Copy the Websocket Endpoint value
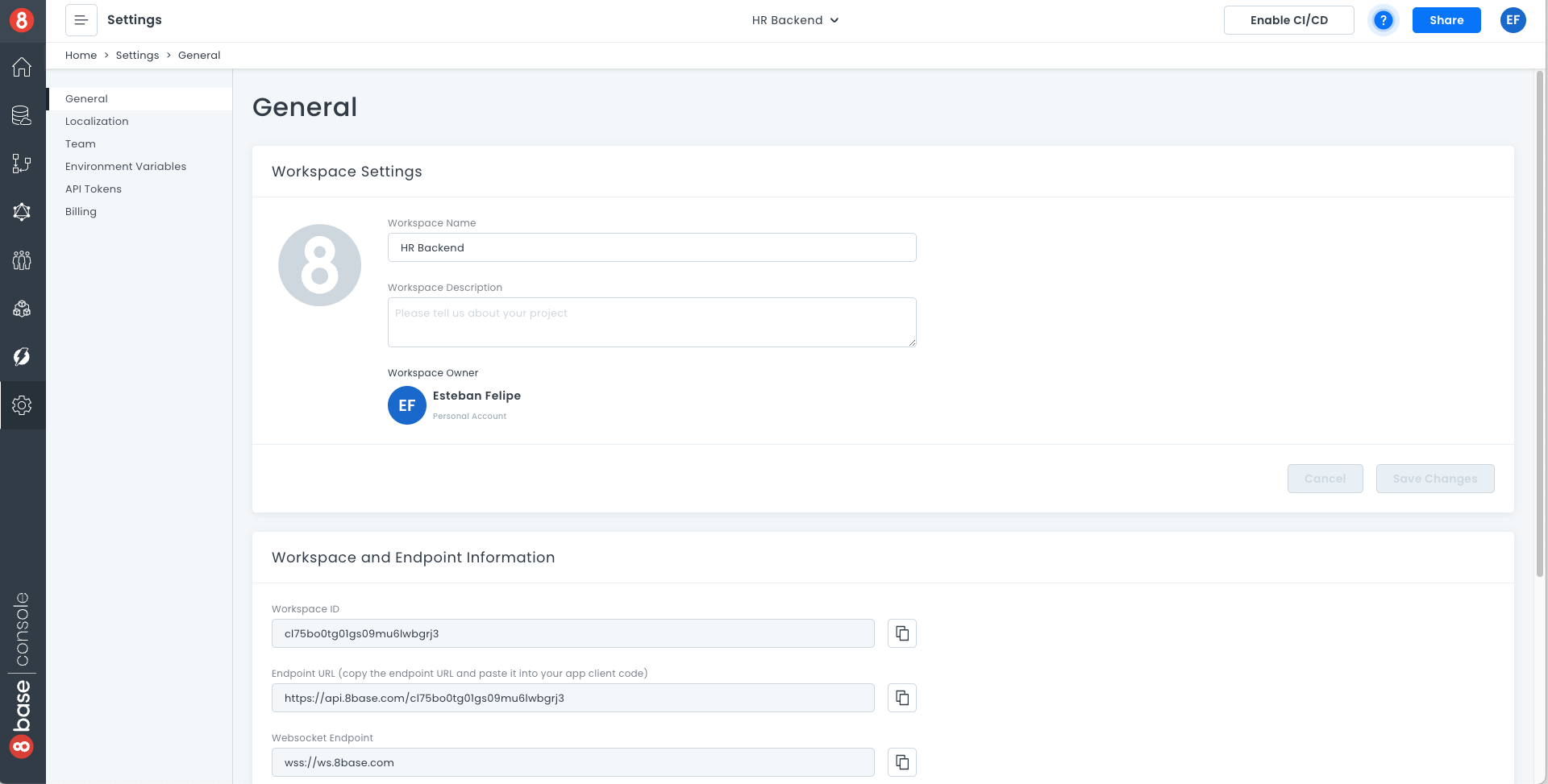The image size is (1548, 784). coord(901,762)
